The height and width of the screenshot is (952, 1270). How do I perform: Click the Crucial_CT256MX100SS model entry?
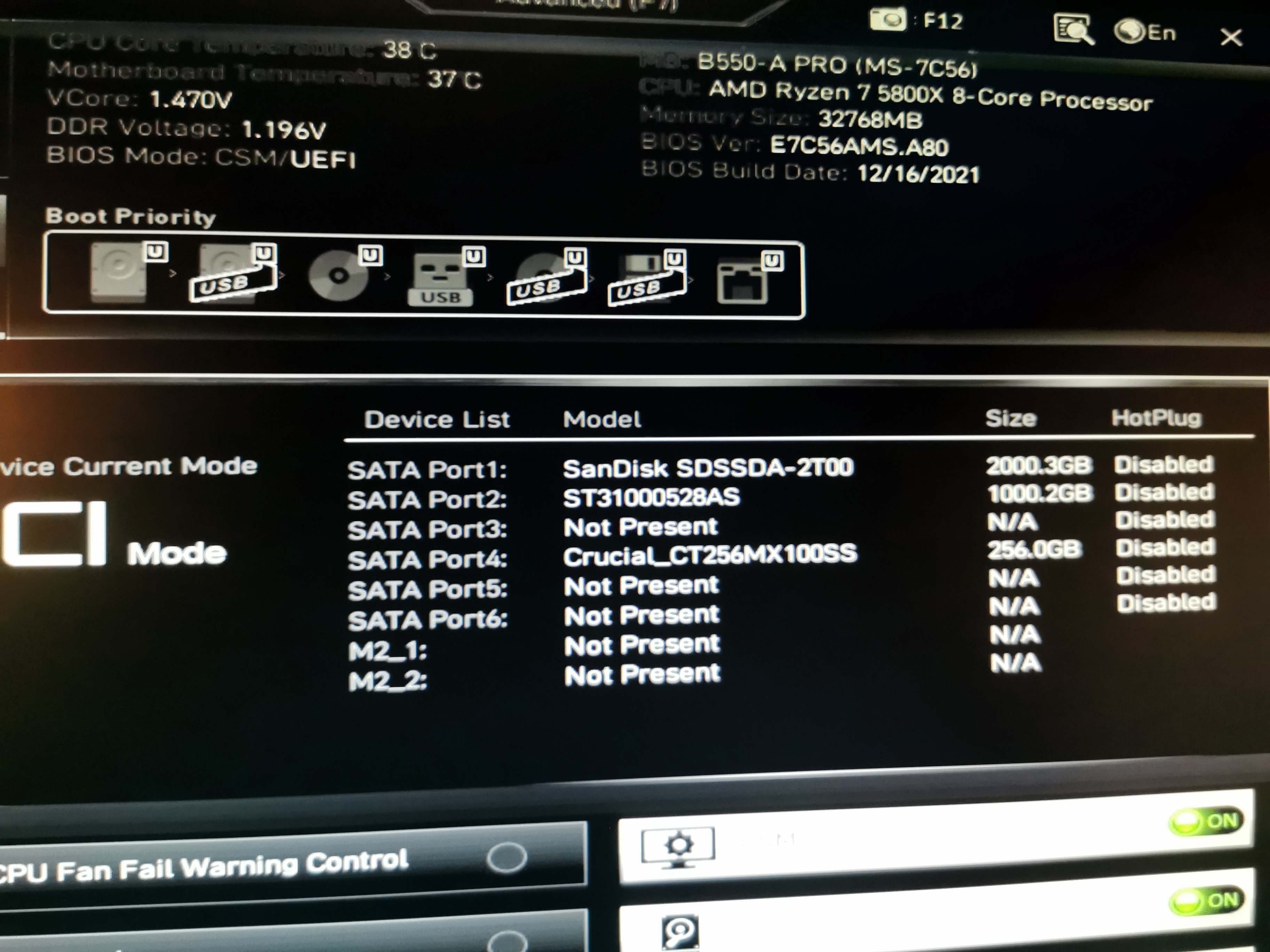[710, 555]
